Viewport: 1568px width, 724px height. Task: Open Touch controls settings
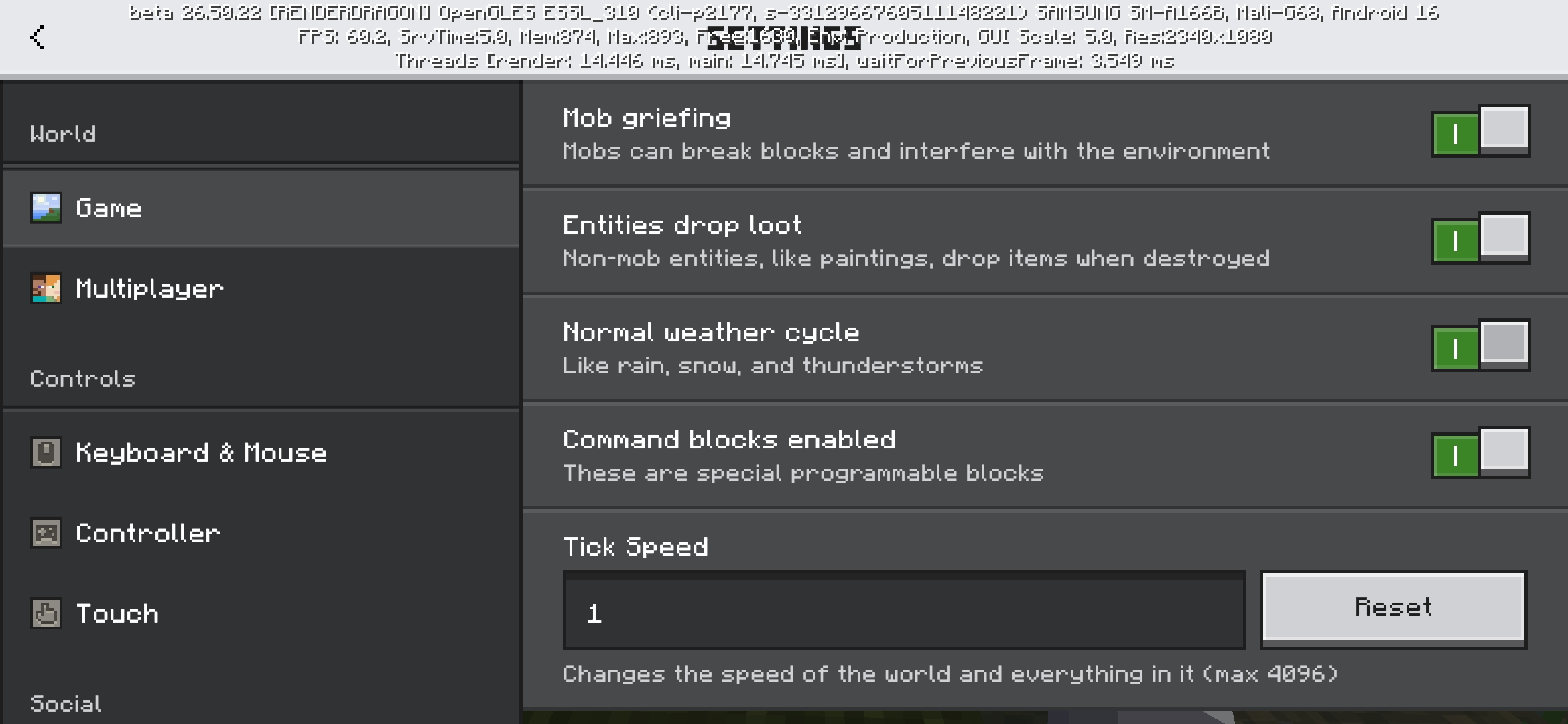coord(261,613)
